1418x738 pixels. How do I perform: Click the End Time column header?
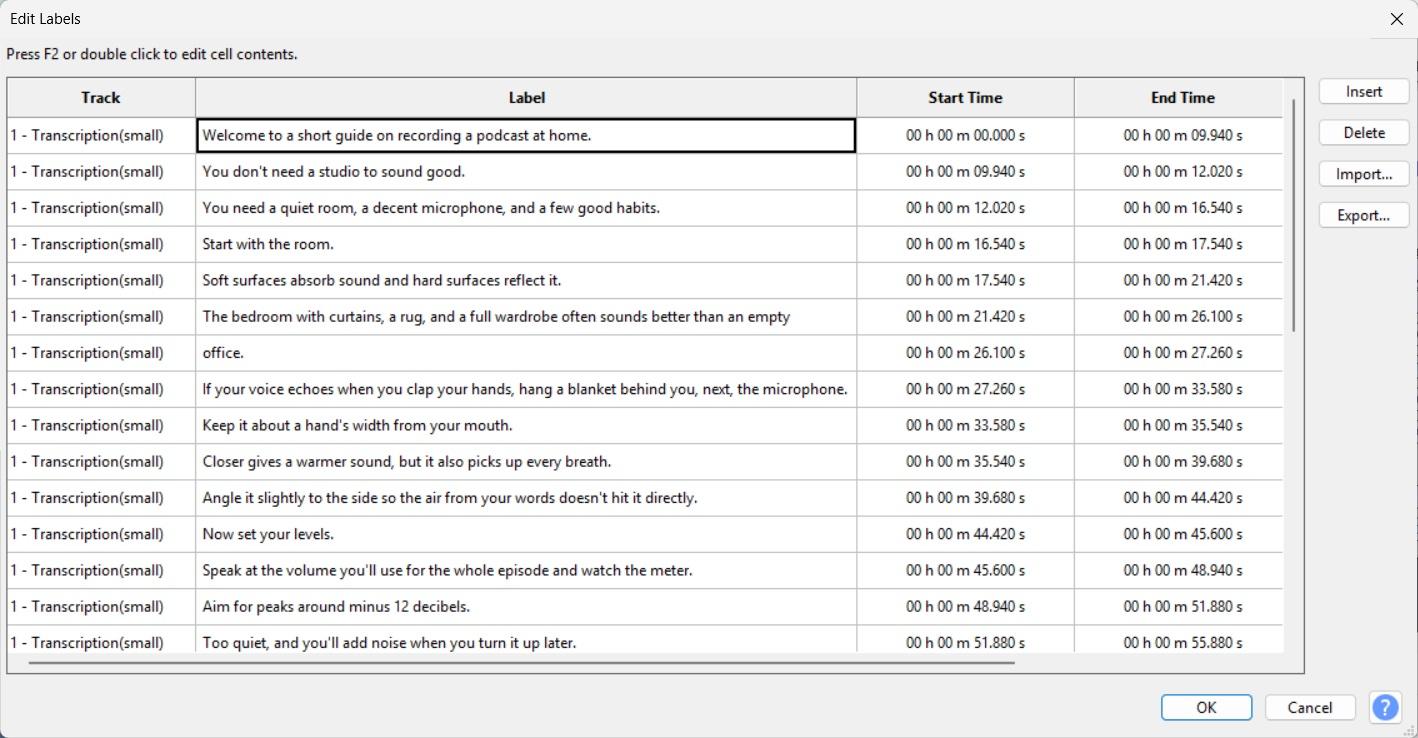coord(1182,98)
